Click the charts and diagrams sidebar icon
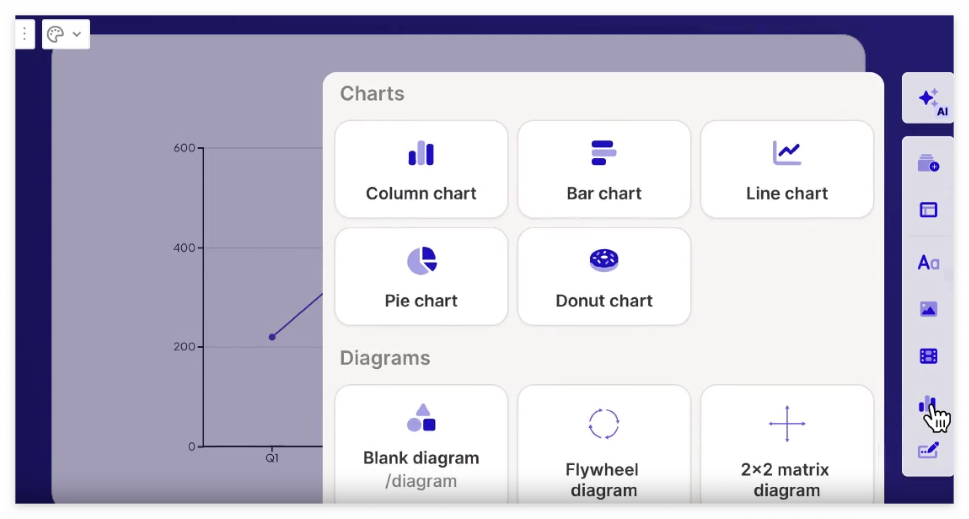 tap(927, 405)
